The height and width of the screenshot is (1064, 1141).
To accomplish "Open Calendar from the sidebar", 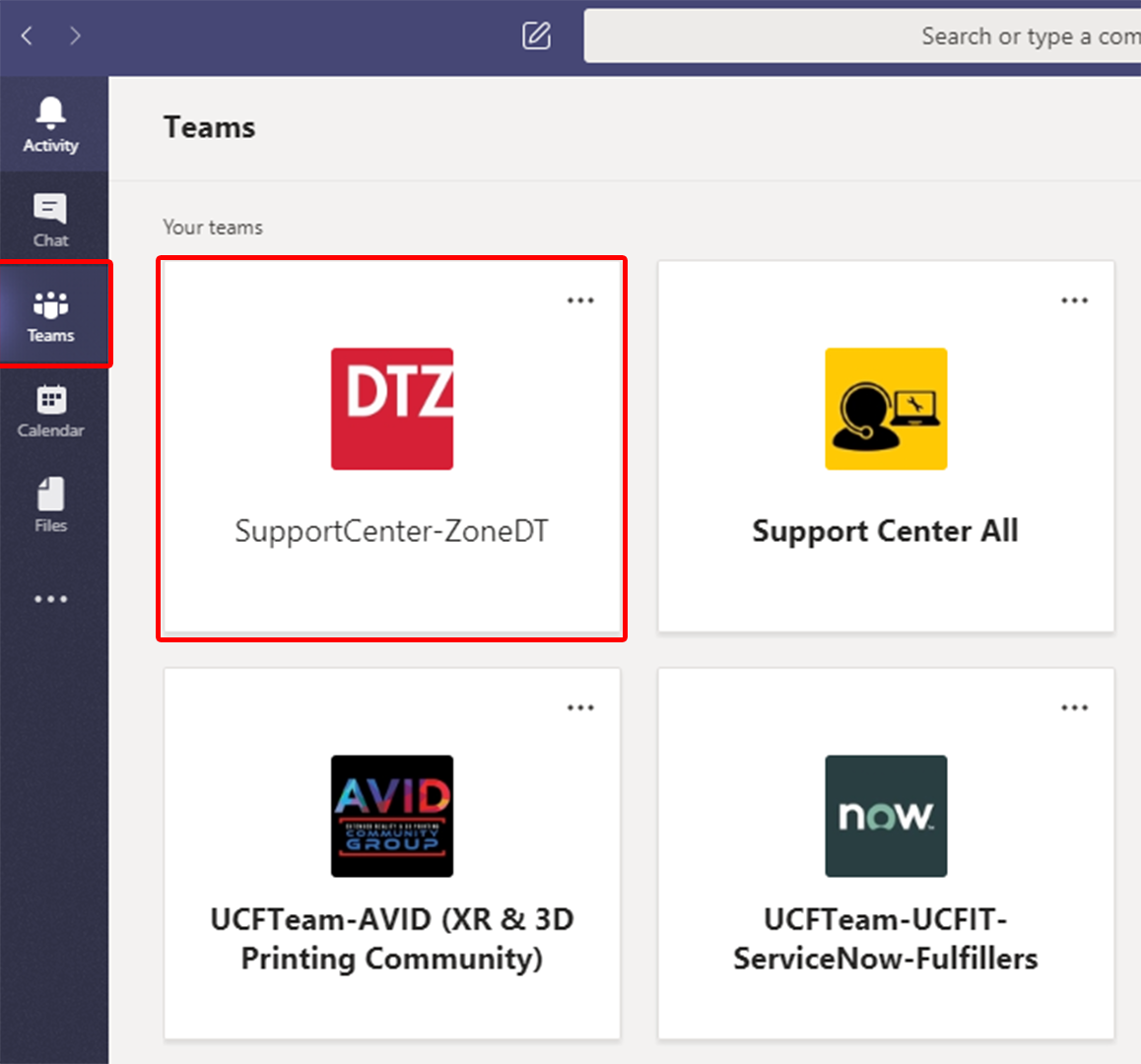I will click(50, 410).
